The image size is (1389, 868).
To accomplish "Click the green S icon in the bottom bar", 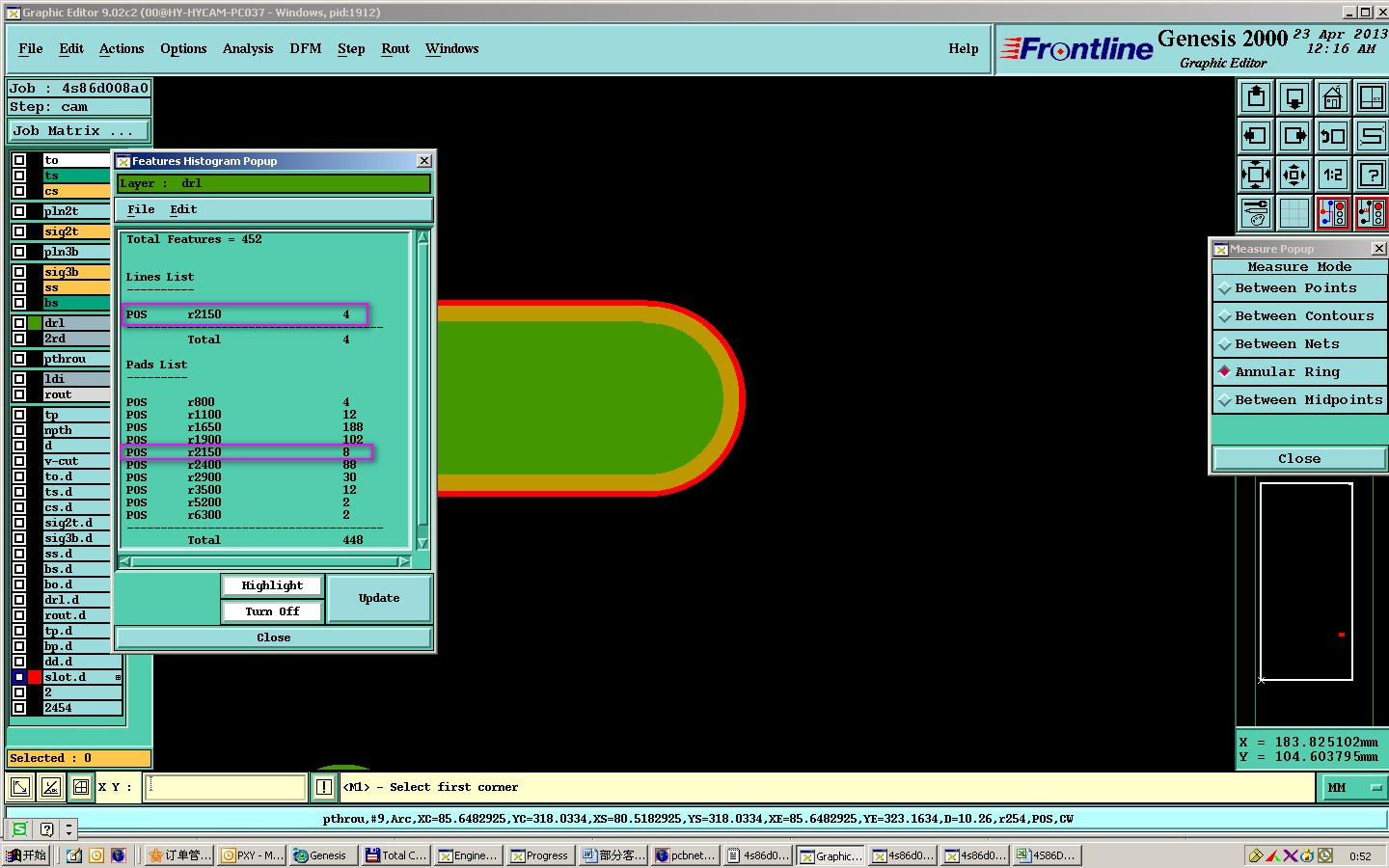I will (x=19, y=828).
